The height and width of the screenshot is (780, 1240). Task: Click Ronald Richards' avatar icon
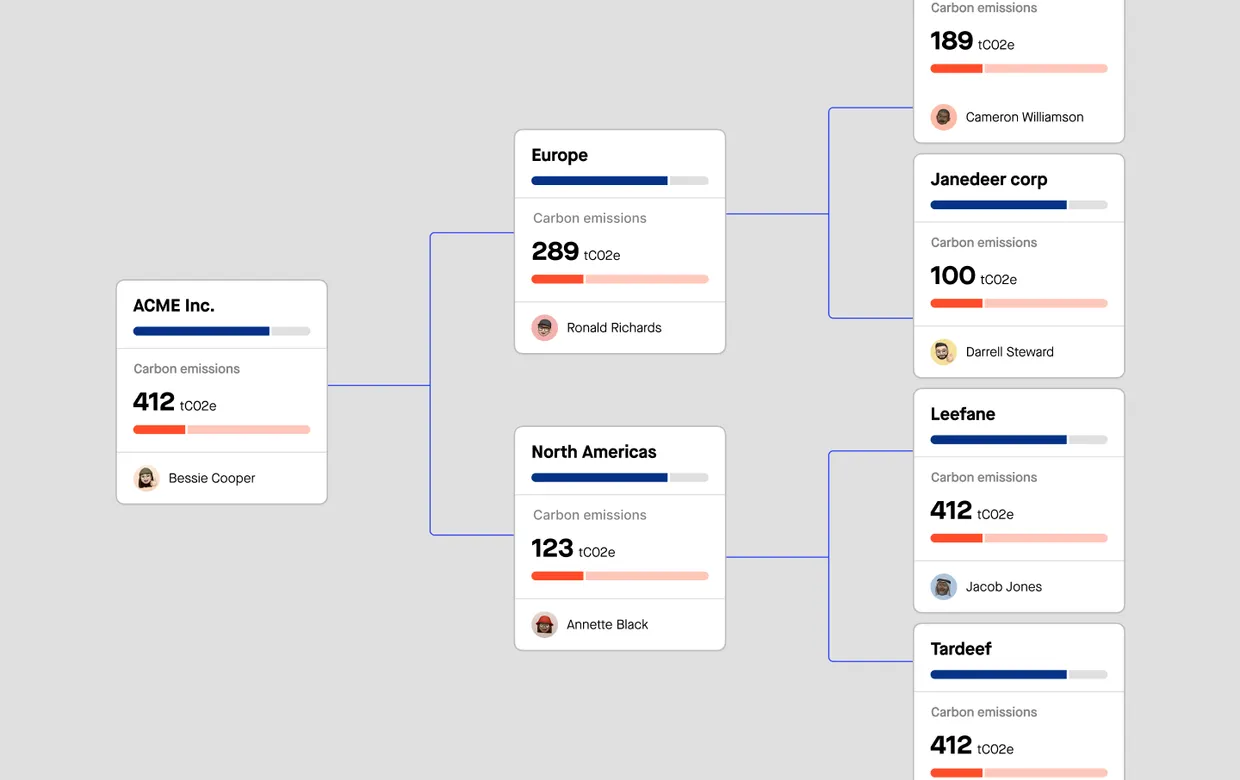[x=545, y=328]
